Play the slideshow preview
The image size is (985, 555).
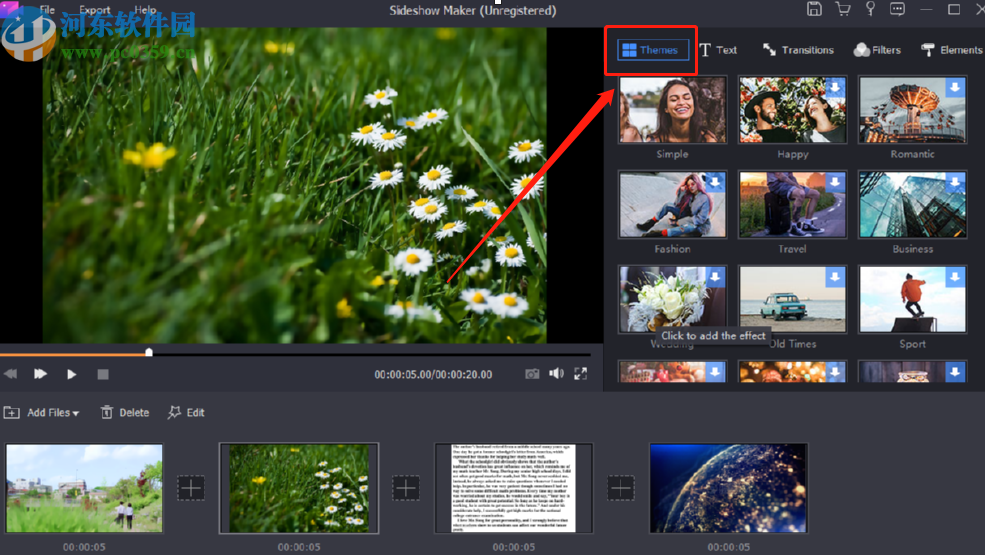click(72, 374)
